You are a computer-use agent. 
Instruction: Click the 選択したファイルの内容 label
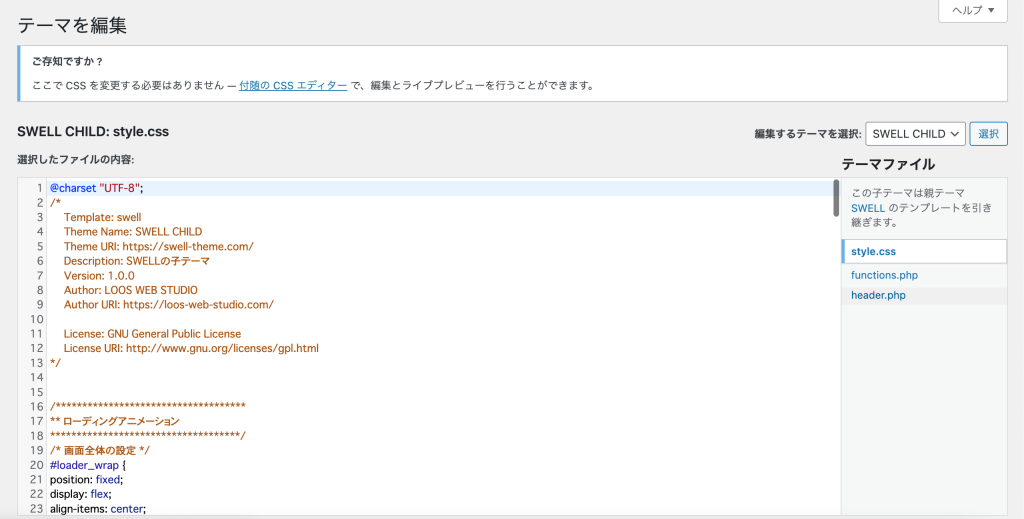76,159
